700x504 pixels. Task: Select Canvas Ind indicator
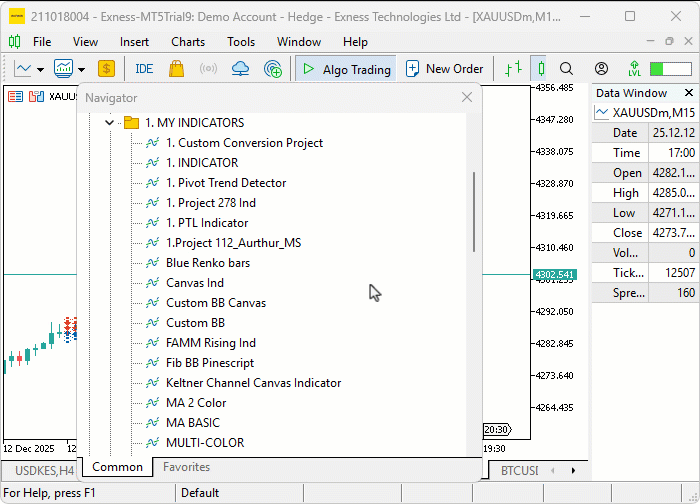pyautogui.click(x=195, y=283)
